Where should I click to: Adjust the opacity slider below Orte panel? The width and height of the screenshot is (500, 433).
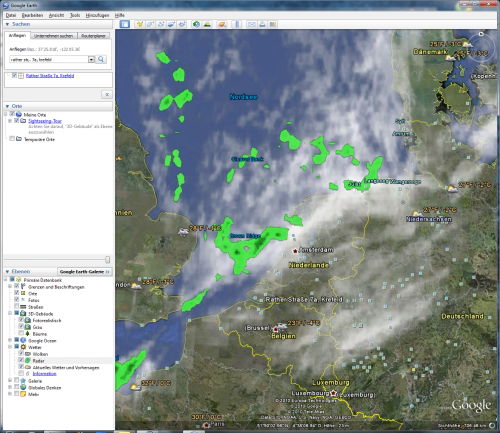pyautogui.click(x=107, y=259)
